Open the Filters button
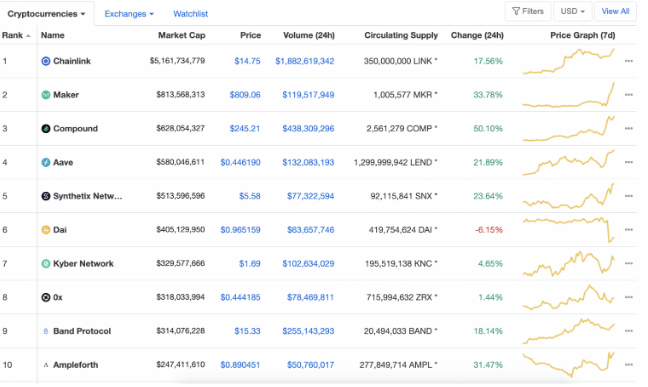The image size is (648, 387). 528,12
